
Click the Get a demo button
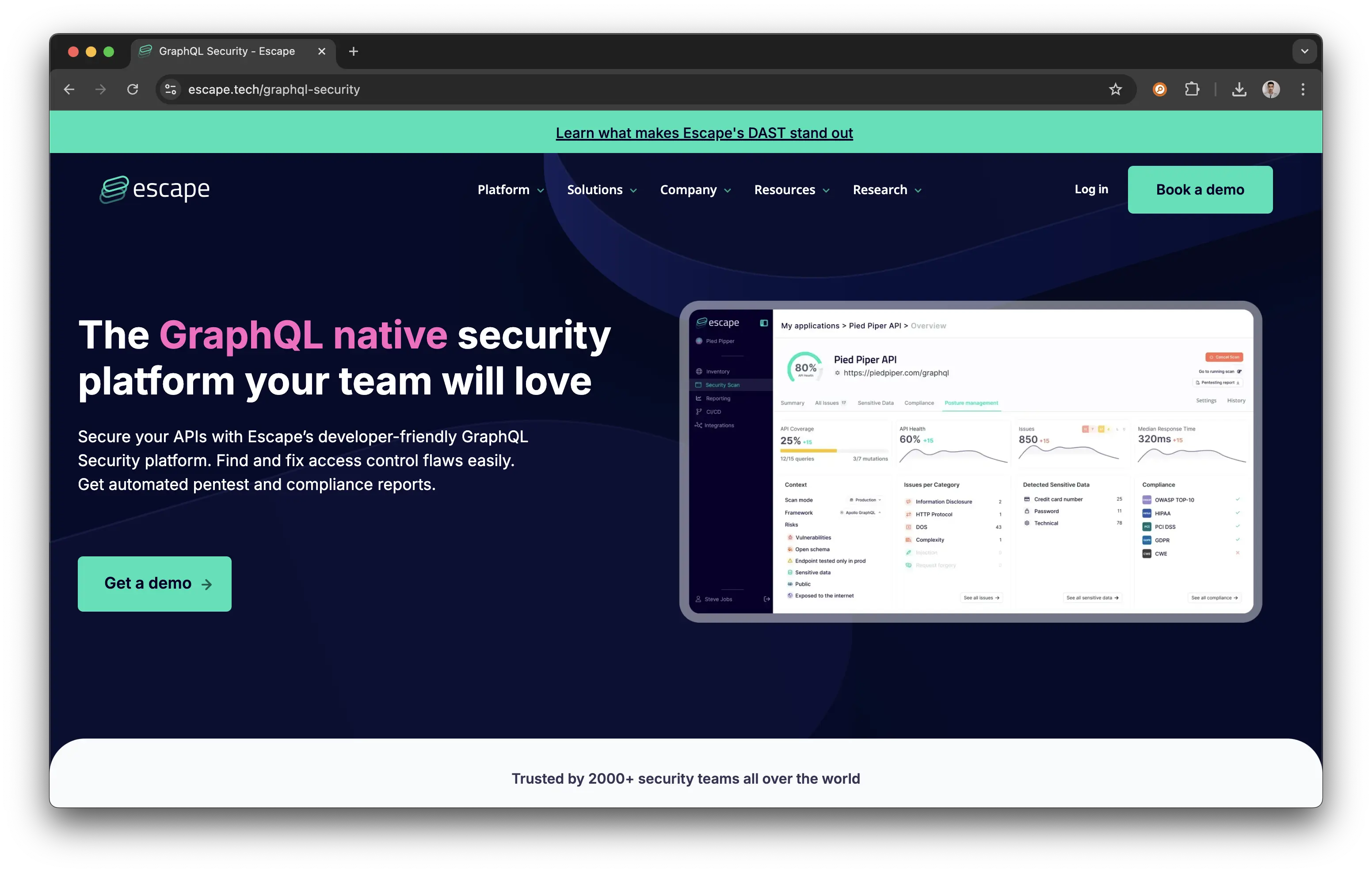[154, 584]
